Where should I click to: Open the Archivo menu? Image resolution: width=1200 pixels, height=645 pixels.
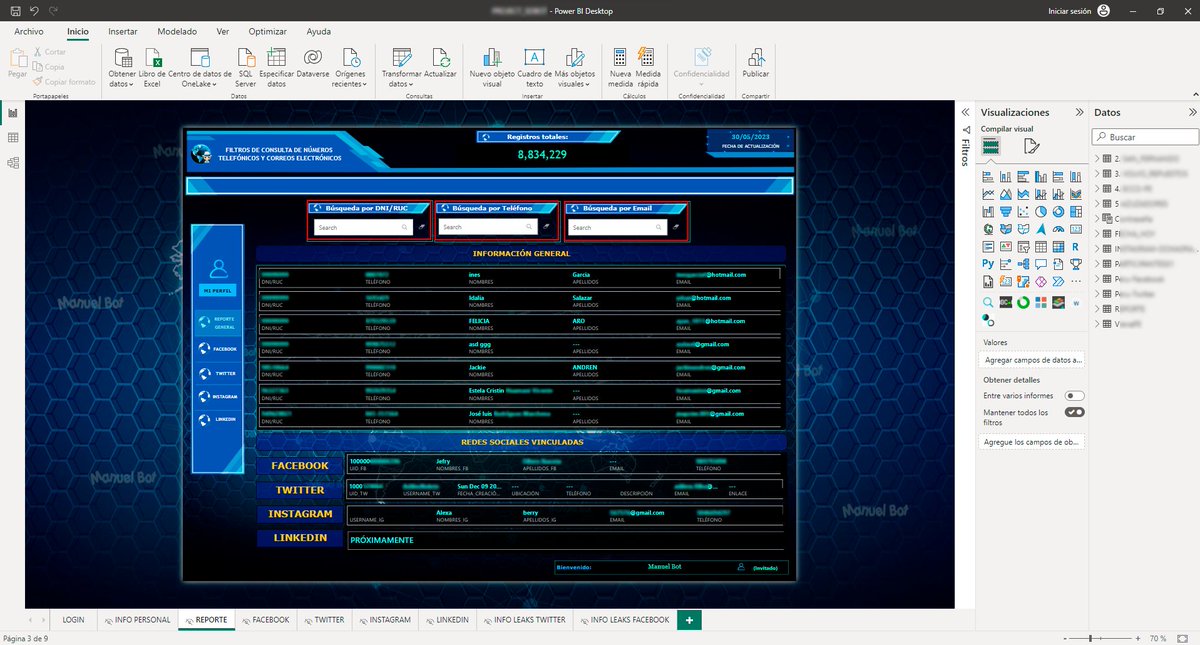pos(29,32)
